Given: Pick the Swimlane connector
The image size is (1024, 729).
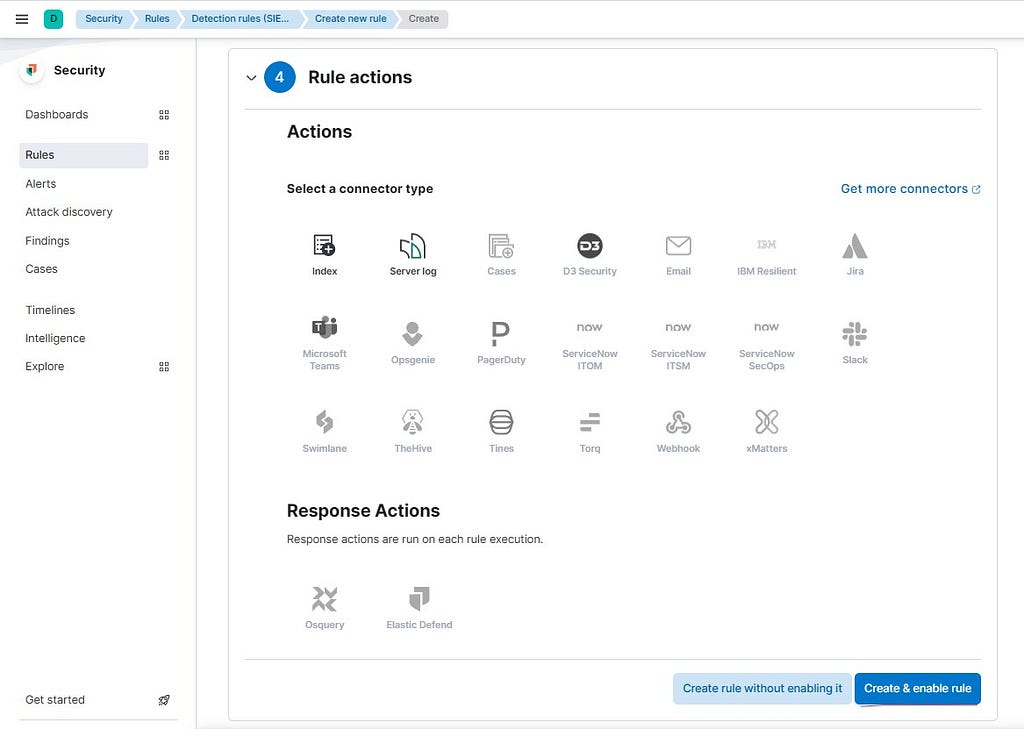Looking at the screenshot, I should coord(325,432).
